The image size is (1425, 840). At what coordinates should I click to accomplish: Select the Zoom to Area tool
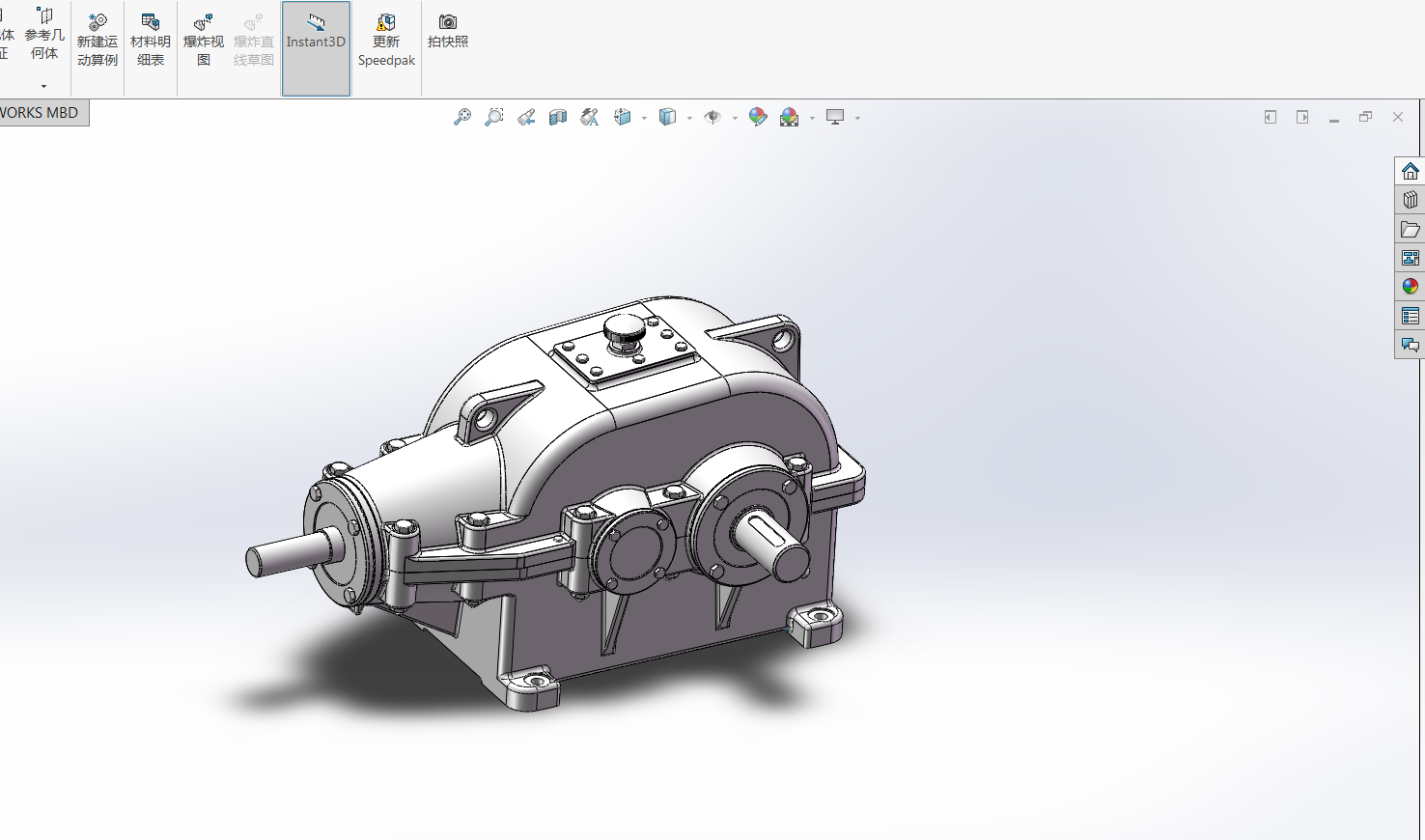click(493, 117)
